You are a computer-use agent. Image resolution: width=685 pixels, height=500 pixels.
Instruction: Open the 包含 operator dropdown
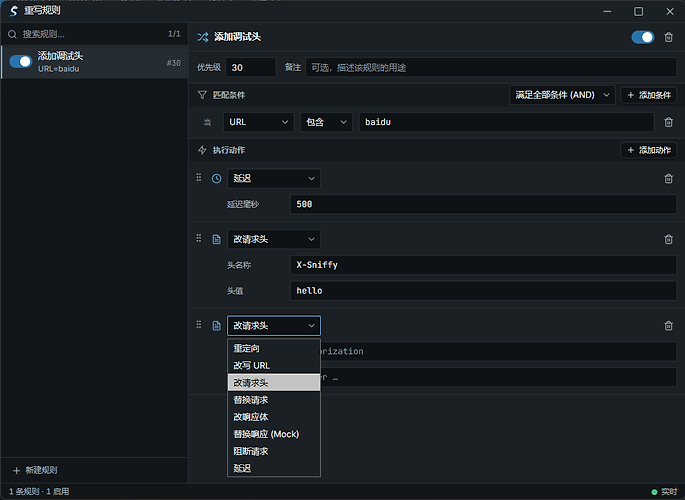[326, 122]
